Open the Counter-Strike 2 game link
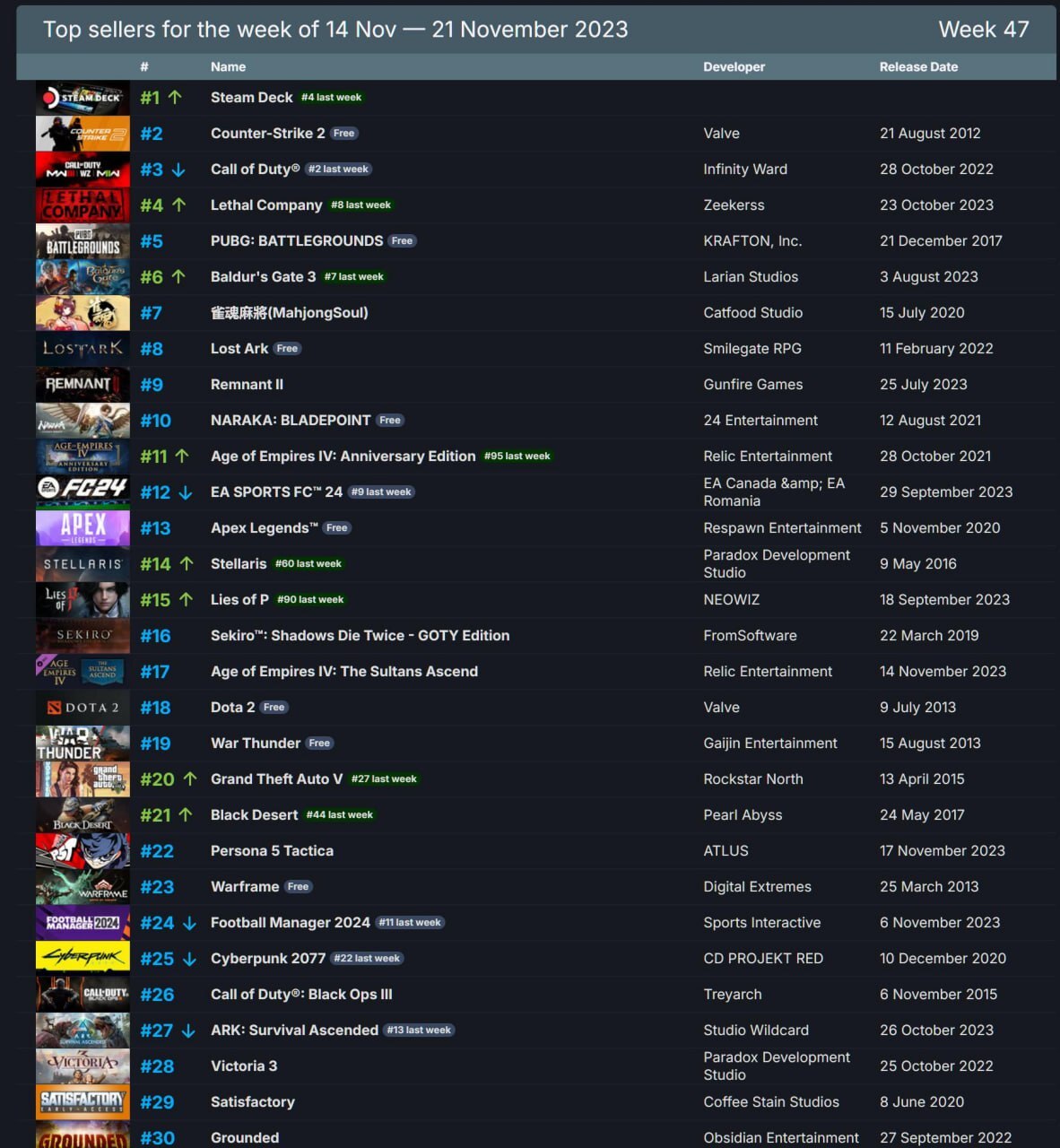The image size is (1060, 1148). (x=268, y=133)
